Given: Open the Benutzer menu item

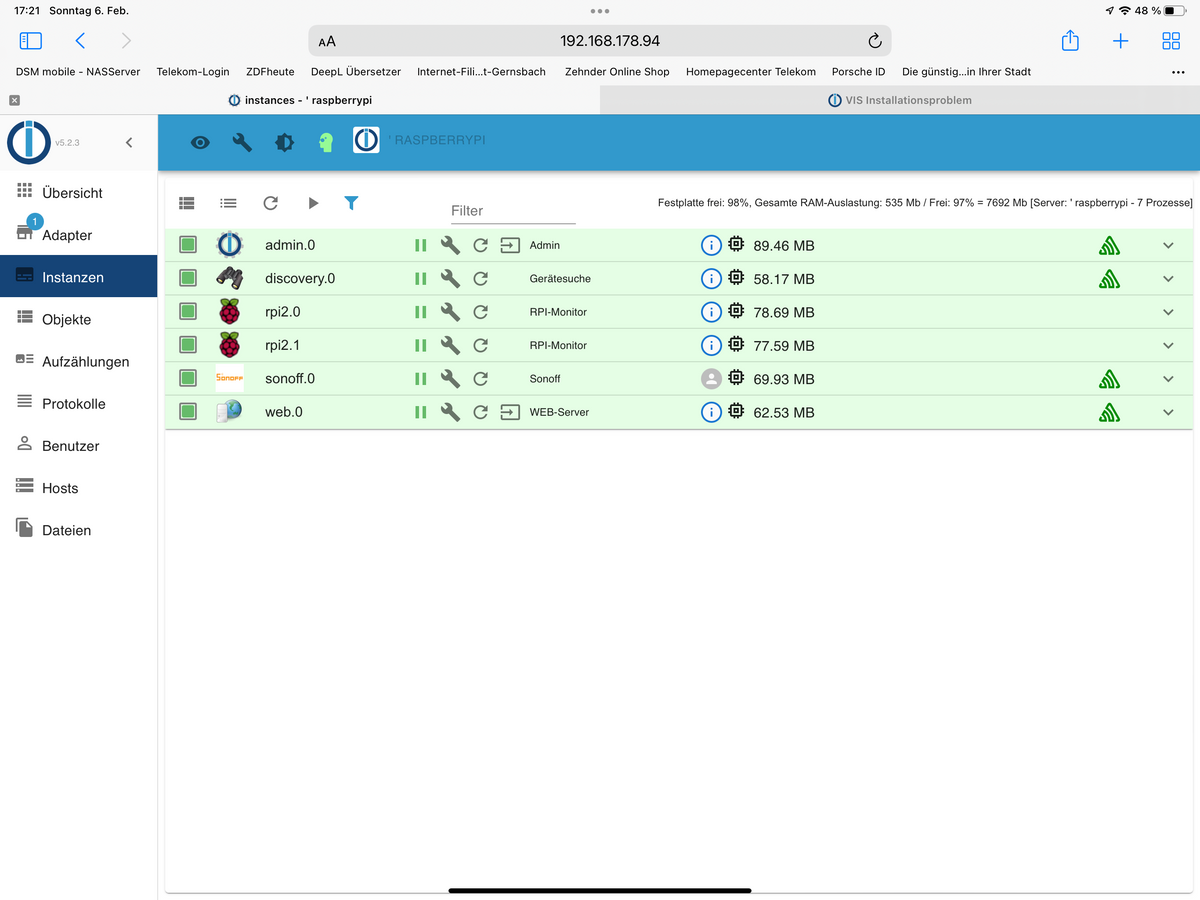Looking at the screenshot, I should tap(78, 445).
